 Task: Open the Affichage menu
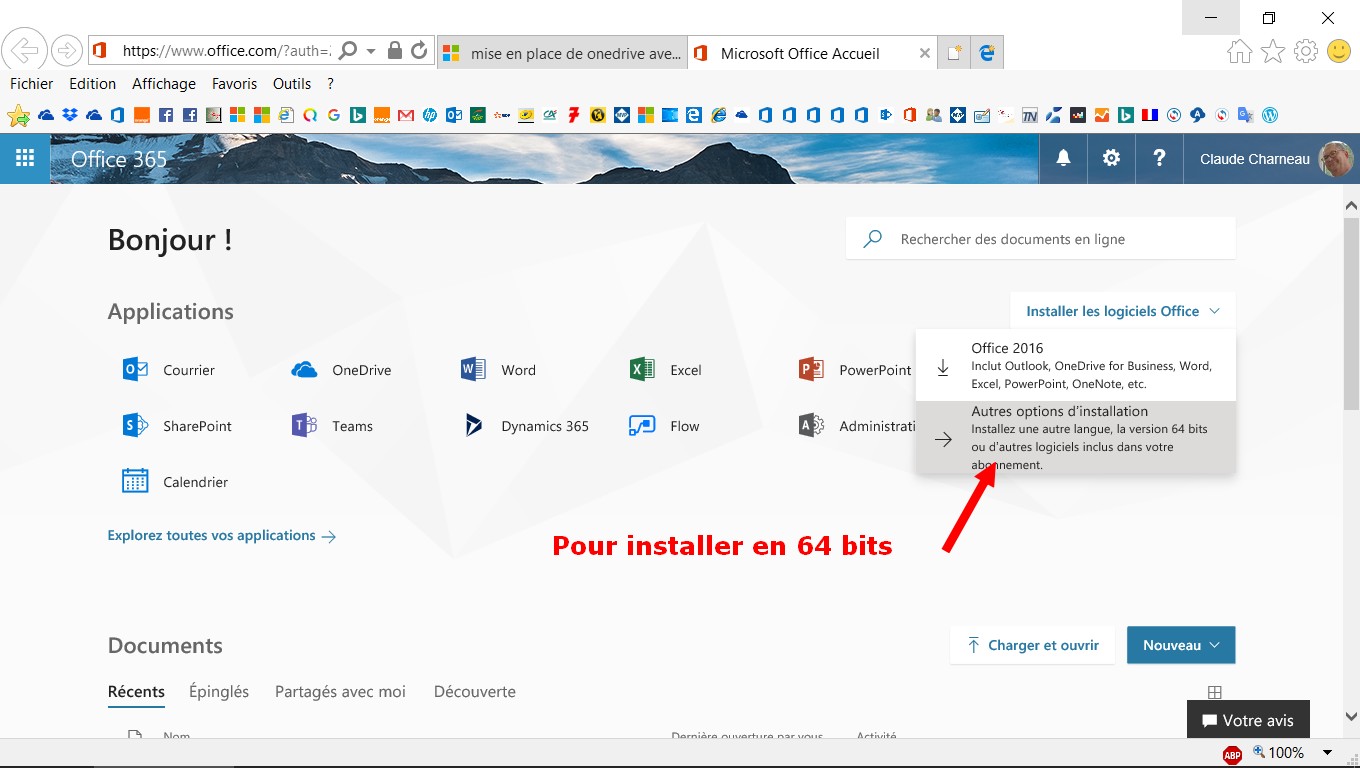coord(164,84)
